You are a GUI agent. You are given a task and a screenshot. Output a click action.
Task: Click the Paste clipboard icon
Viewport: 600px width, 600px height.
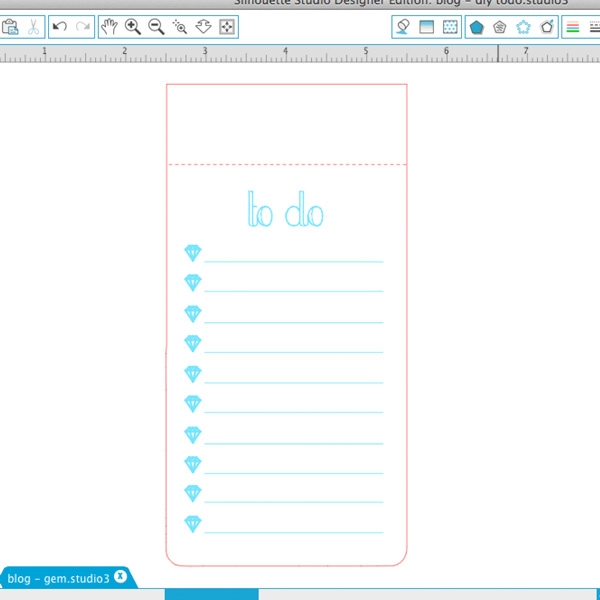pos(10,27)
